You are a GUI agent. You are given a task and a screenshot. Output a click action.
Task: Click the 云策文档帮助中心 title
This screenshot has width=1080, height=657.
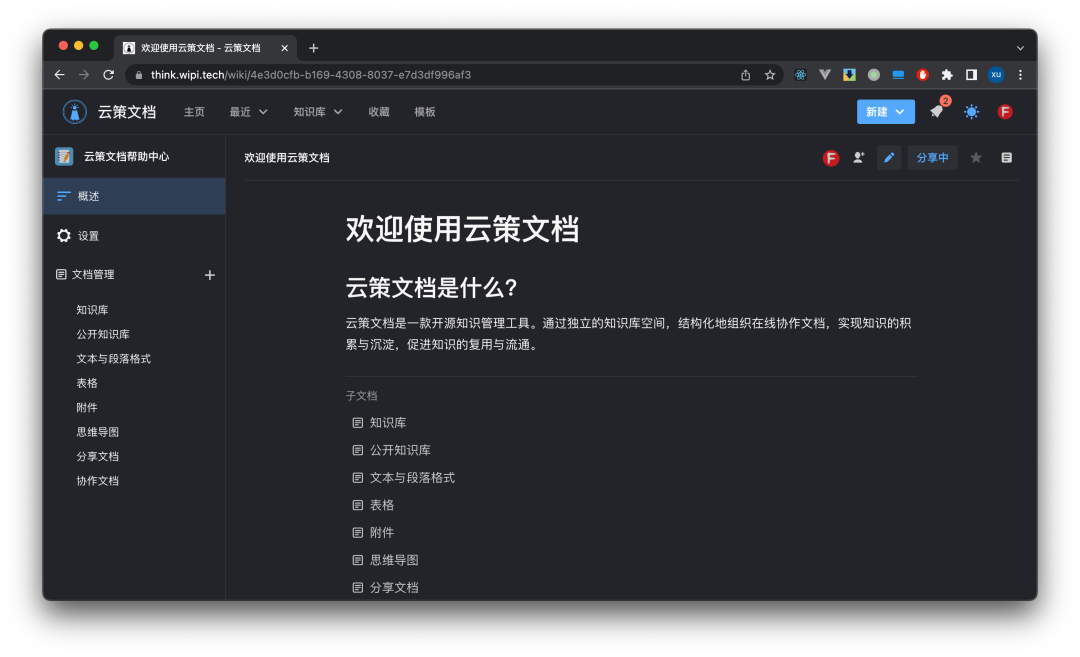tap(126, 156)
